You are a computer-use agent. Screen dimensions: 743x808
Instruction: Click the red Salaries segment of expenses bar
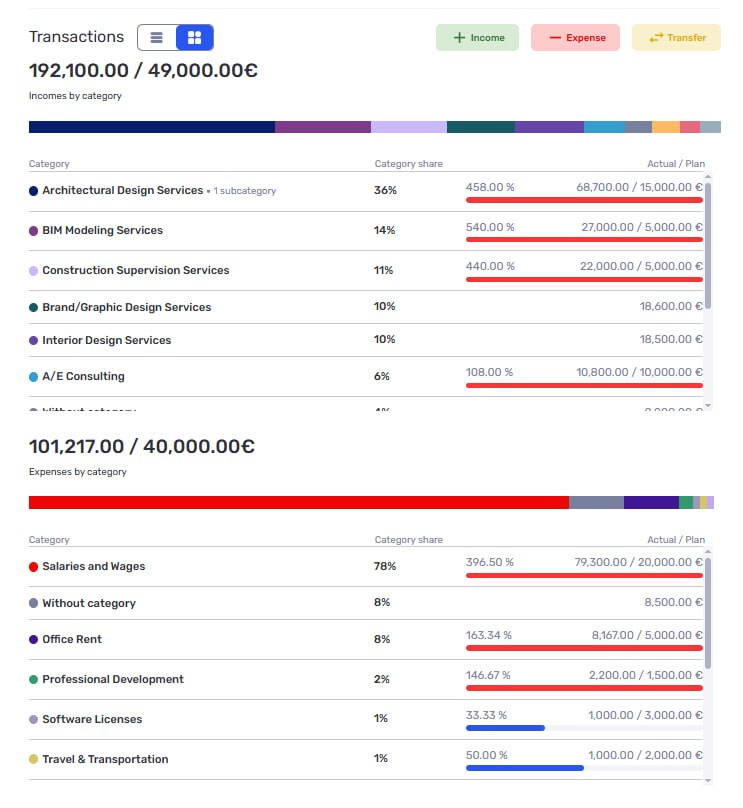[x=299, y=502]
